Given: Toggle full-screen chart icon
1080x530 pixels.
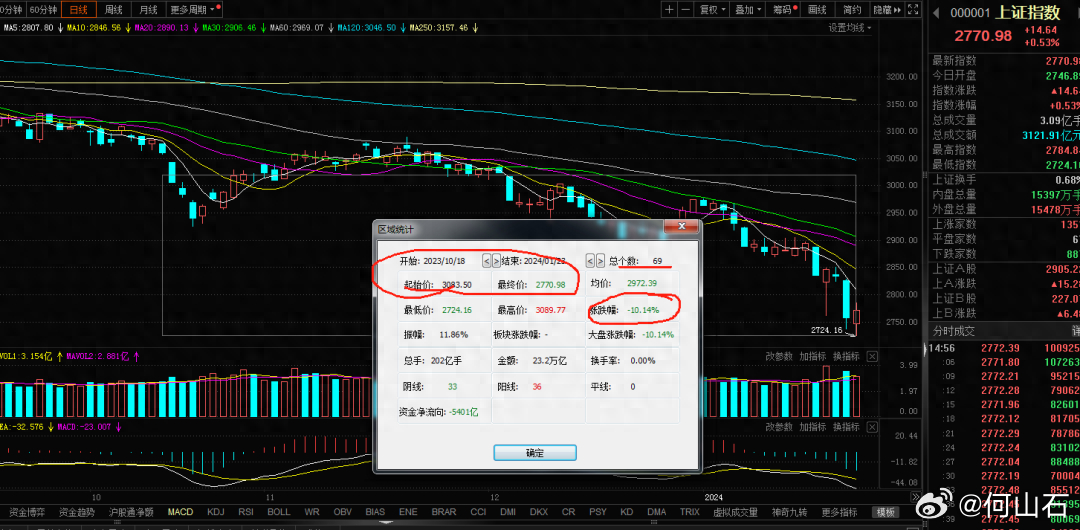Looking at the screenshot, I should click(x=913, y=10).
